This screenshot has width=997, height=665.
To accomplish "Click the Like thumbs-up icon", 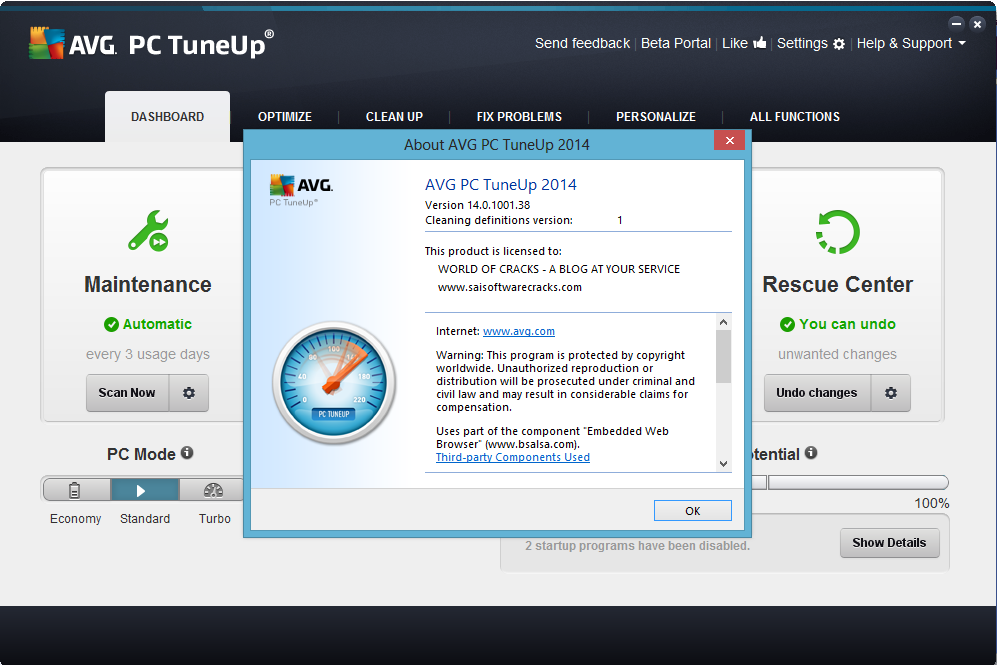I will [x=760, y=43].
